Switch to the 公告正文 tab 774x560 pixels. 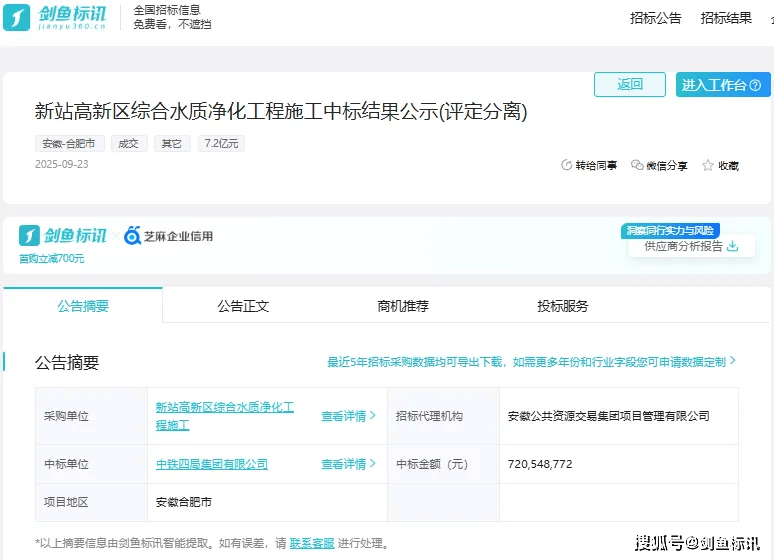click(x=243, y=306)
